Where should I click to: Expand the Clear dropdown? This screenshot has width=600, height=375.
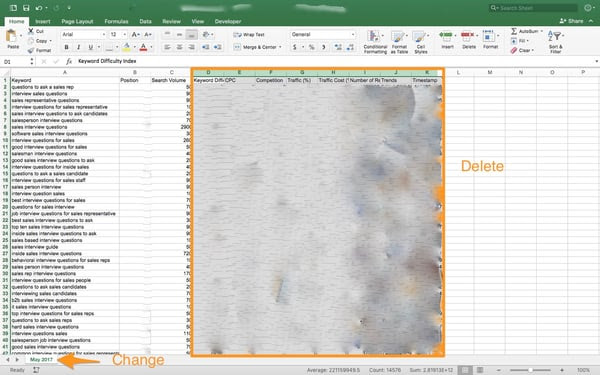[532, 51]
